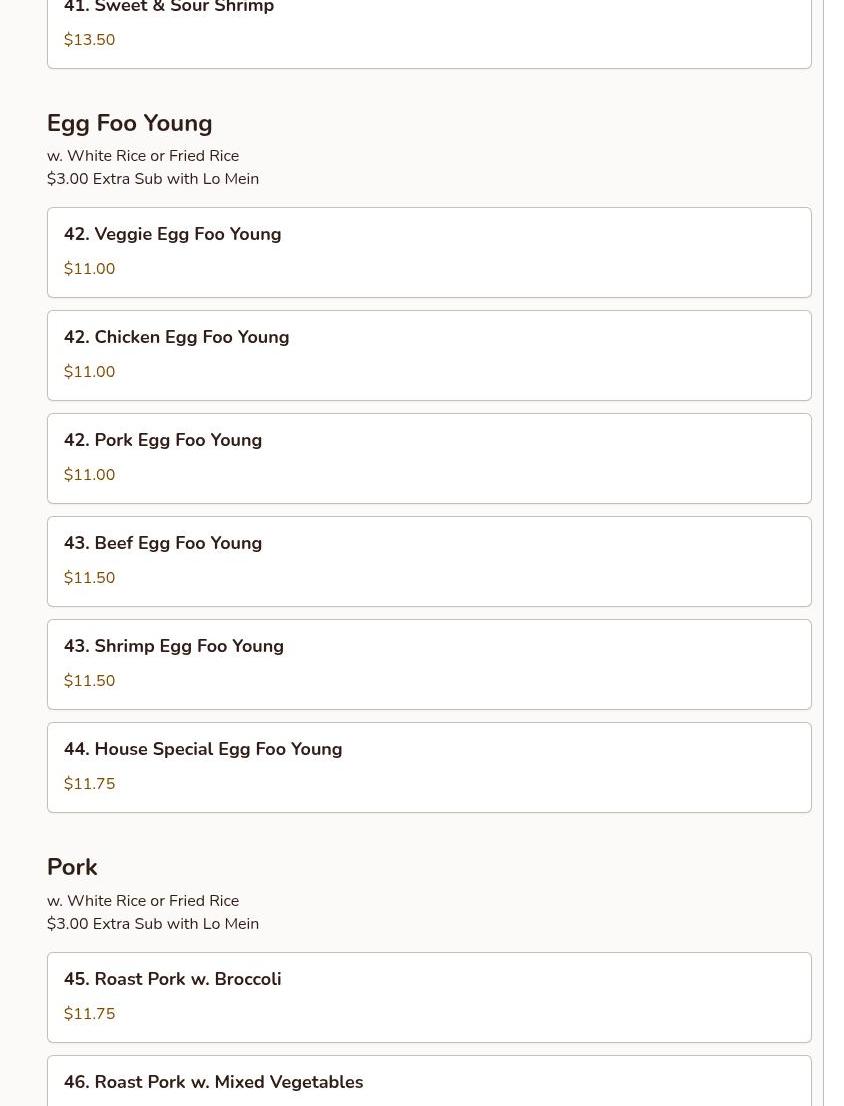Click the Roast Pork w. Broccoli $11.75 price
Screen dimensions: 844x1106
click(x=89, y=1014)
